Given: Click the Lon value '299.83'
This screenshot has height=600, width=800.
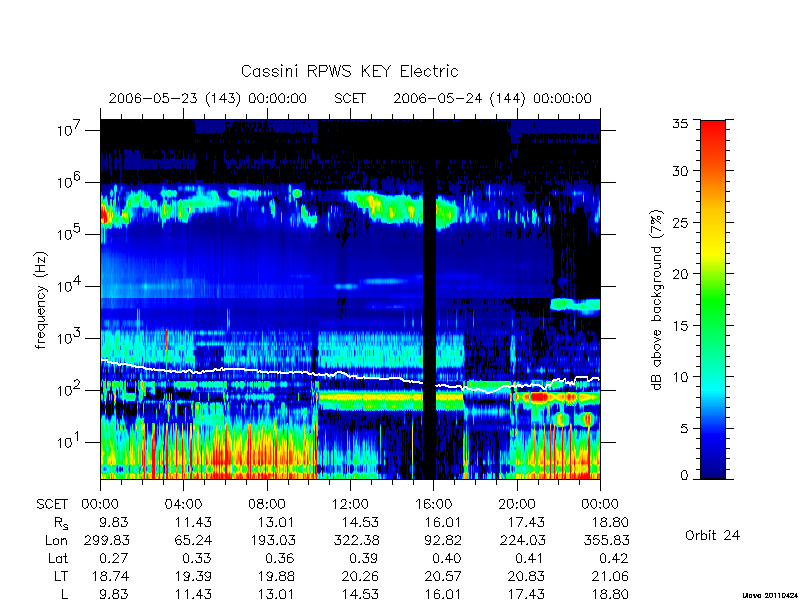Looking at the screenshot, I should (x=107, y=540).
